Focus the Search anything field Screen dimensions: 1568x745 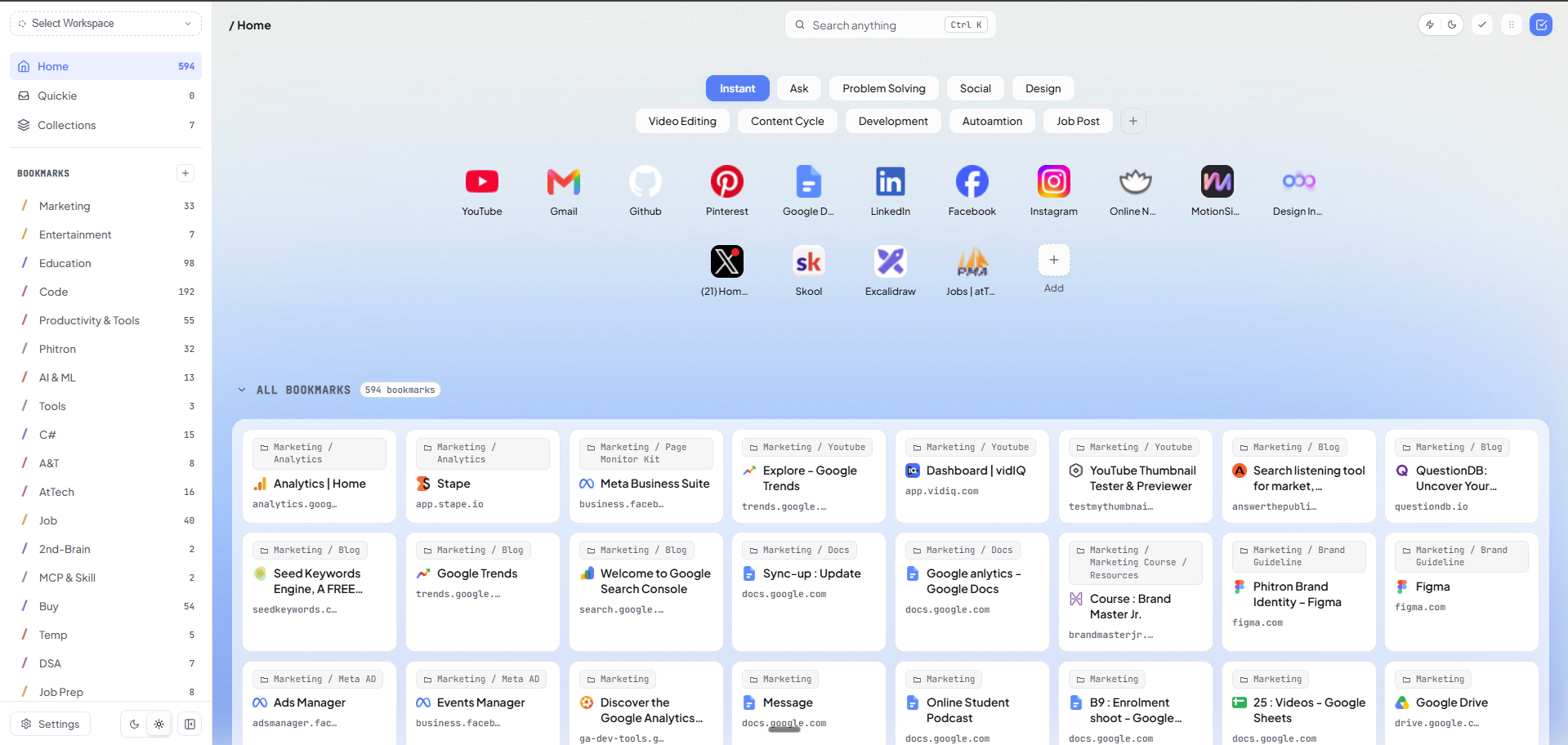(891, 25)
